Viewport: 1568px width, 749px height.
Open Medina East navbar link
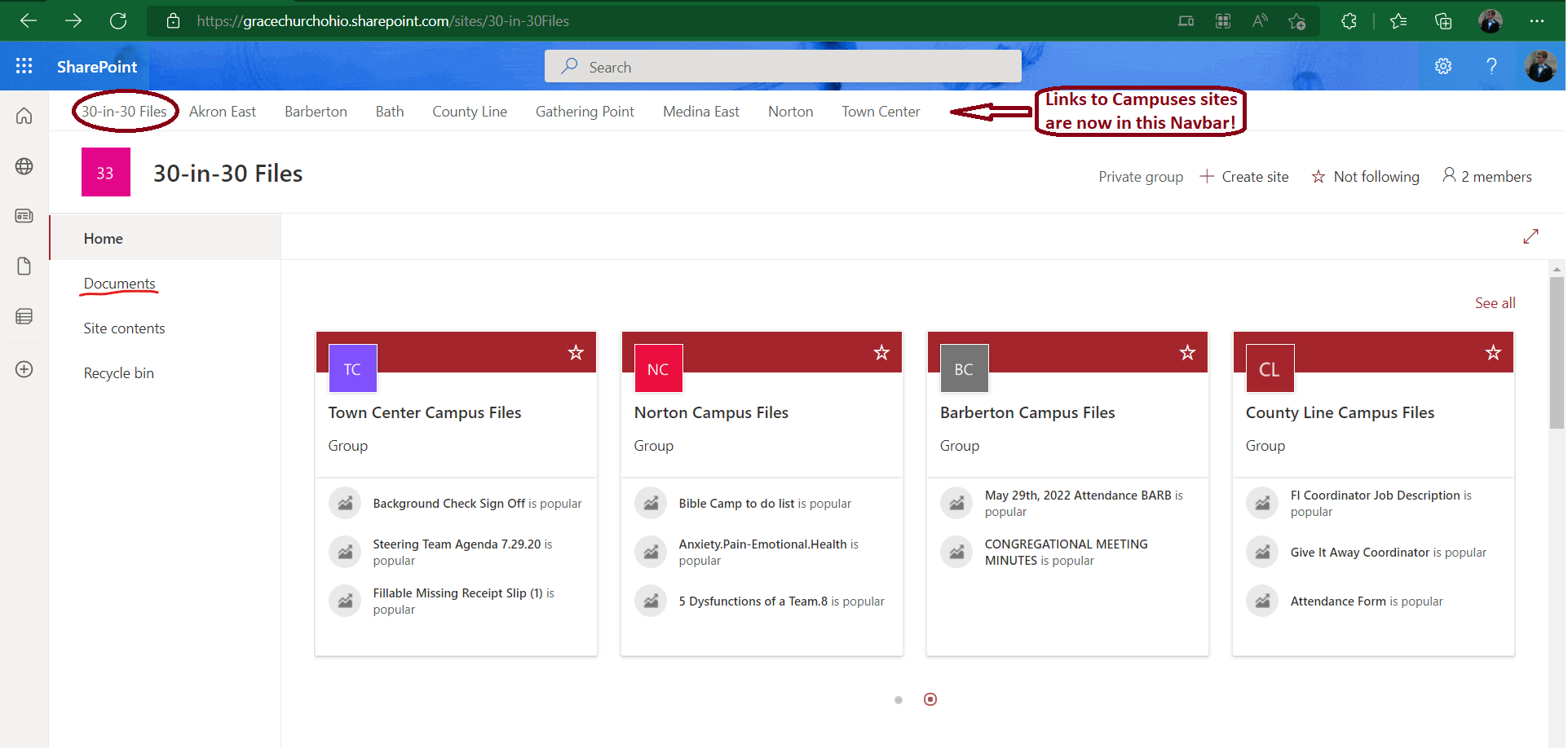coord(701,112)
